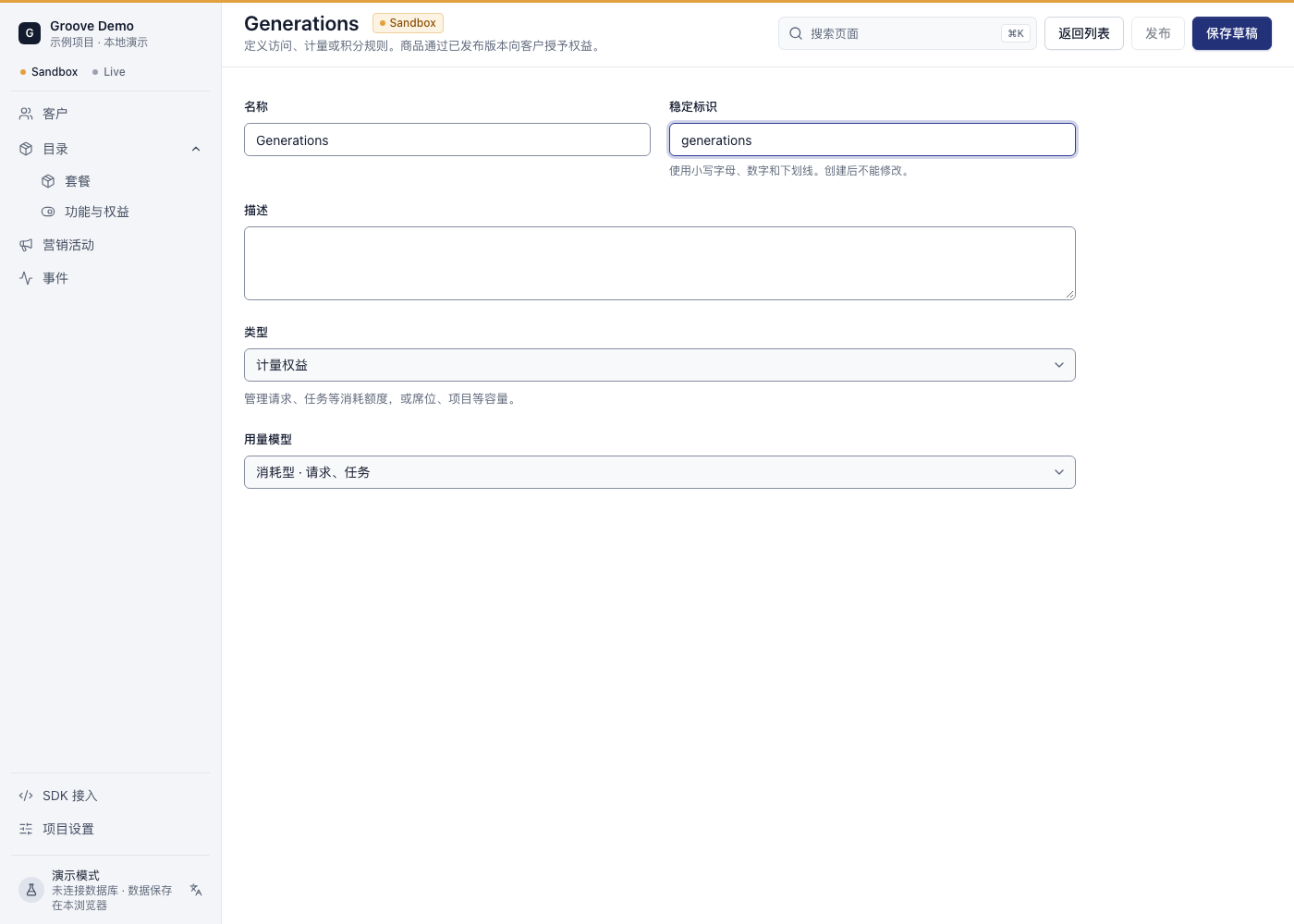Click the language translate icon
1294x924 pixels.
[196, 890]
